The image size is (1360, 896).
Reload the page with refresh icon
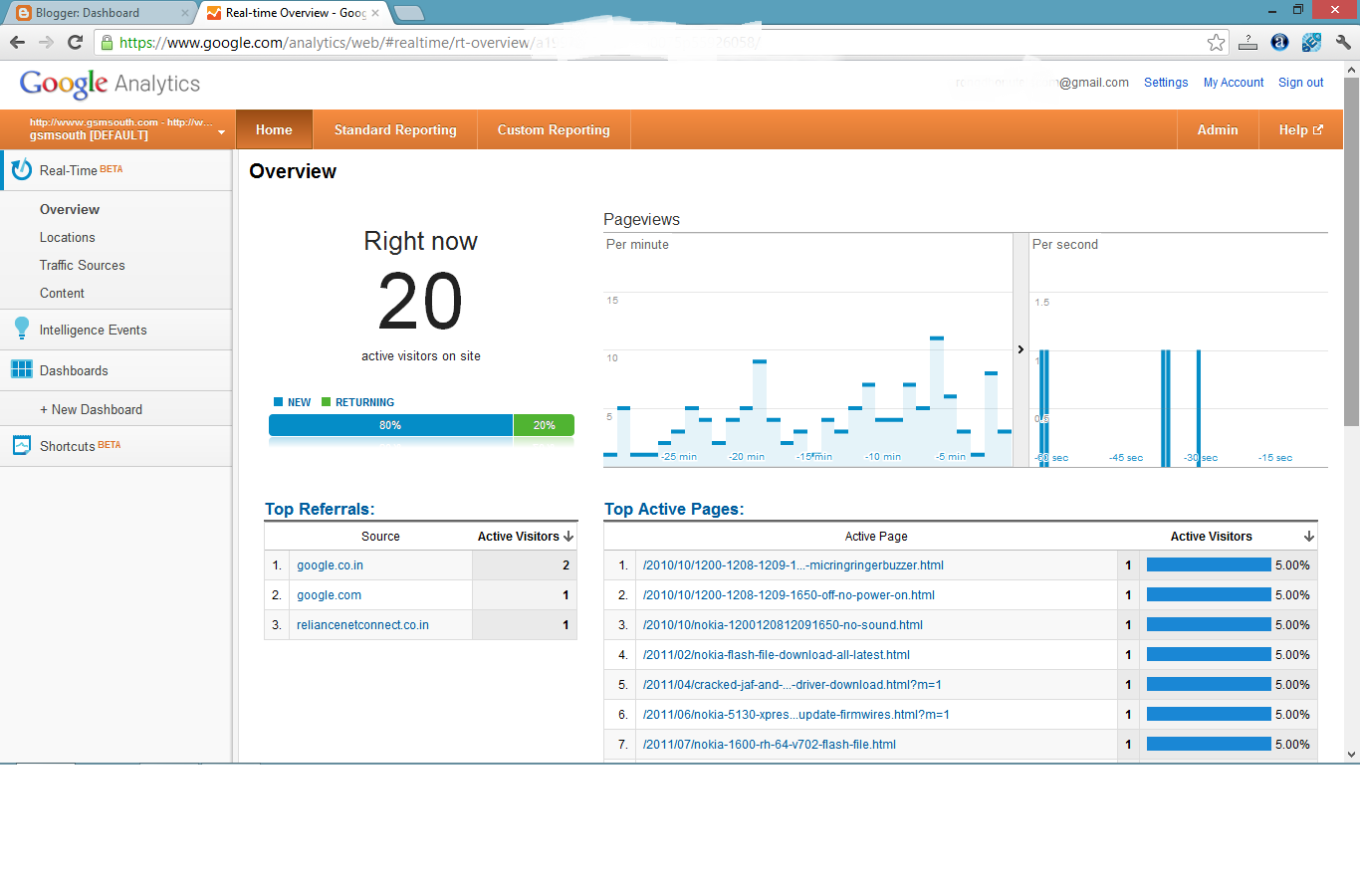click(75, 42)
